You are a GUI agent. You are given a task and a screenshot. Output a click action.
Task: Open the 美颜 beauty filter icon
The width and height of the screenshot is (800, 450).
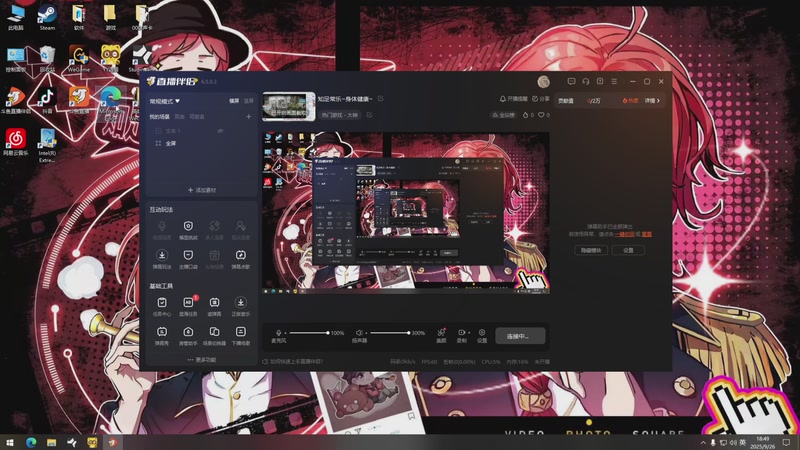pyautogui.click(x=441, y=335)
